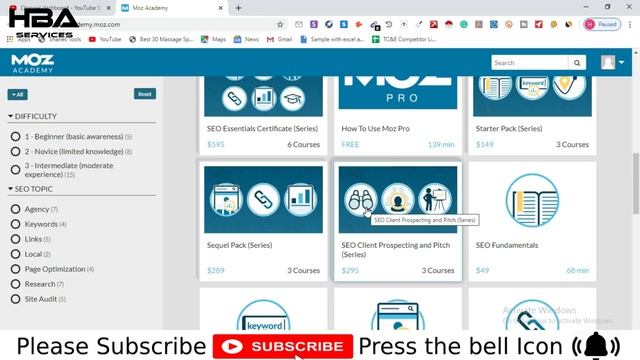Open the News bookmark

(x=246, y=39)
